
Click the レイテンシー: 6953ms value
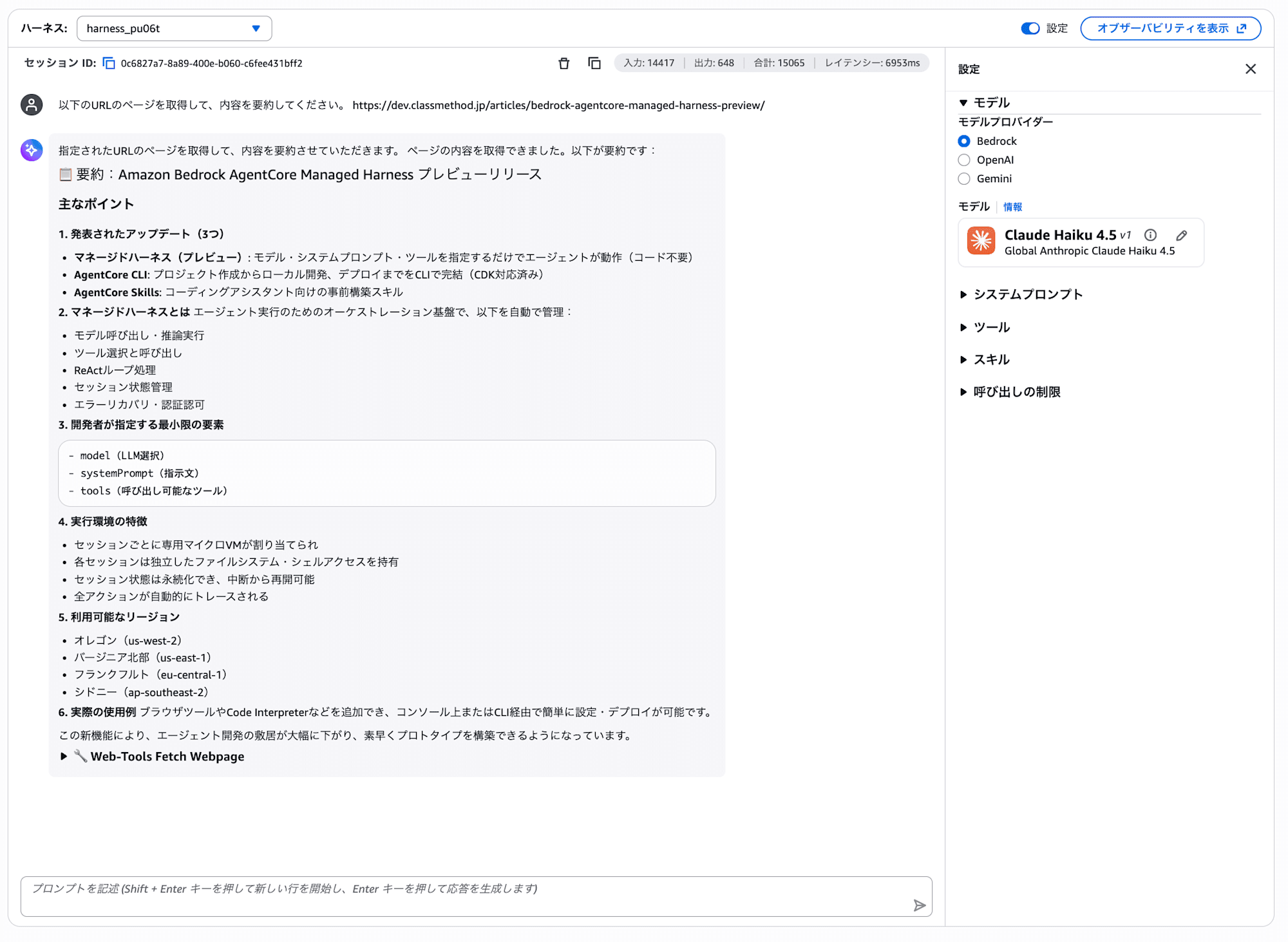click(x=872, y=63)
